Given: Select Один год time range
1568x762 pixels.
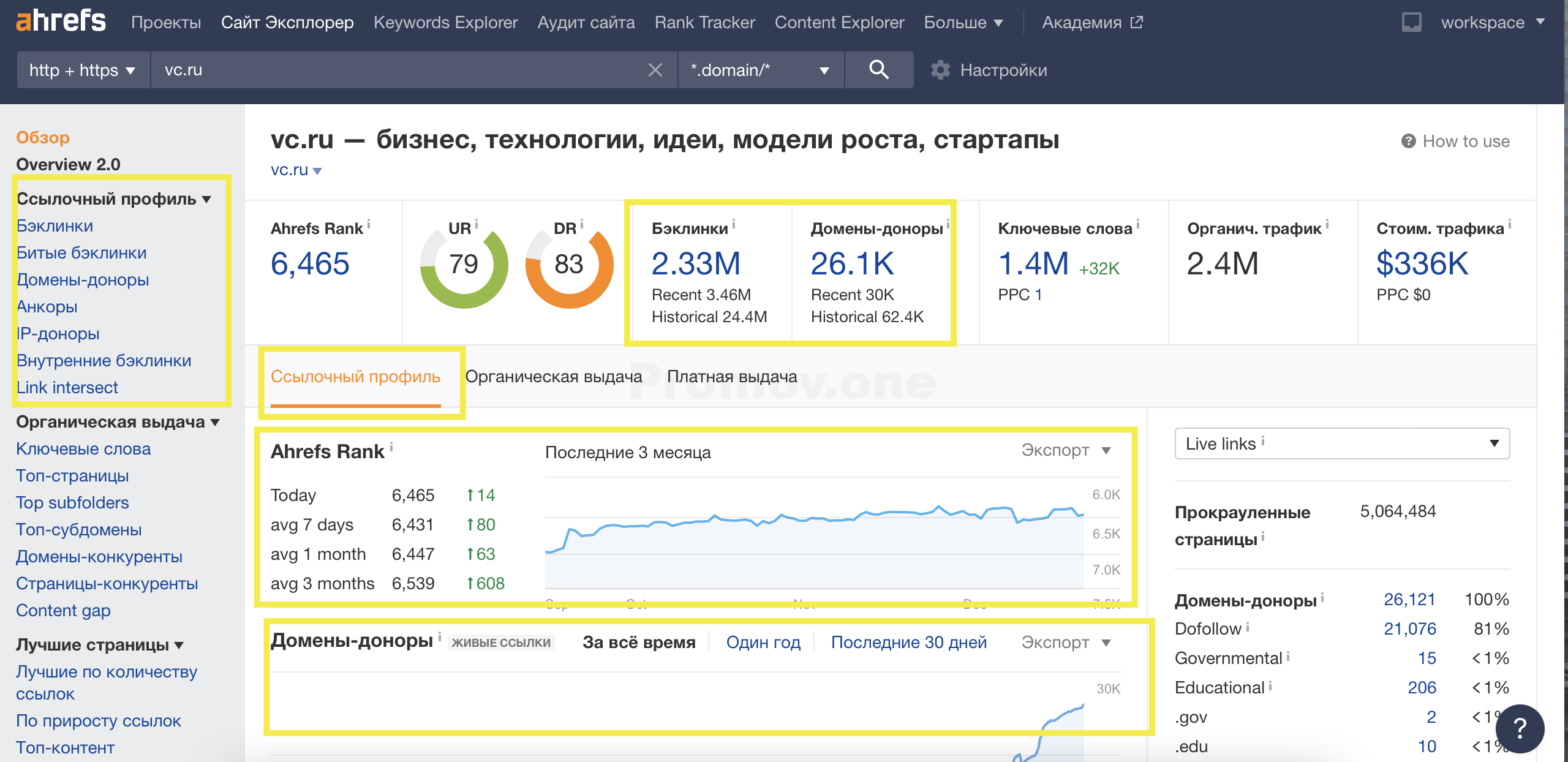Looking at the screenshot, I should (x=763, y=642).
